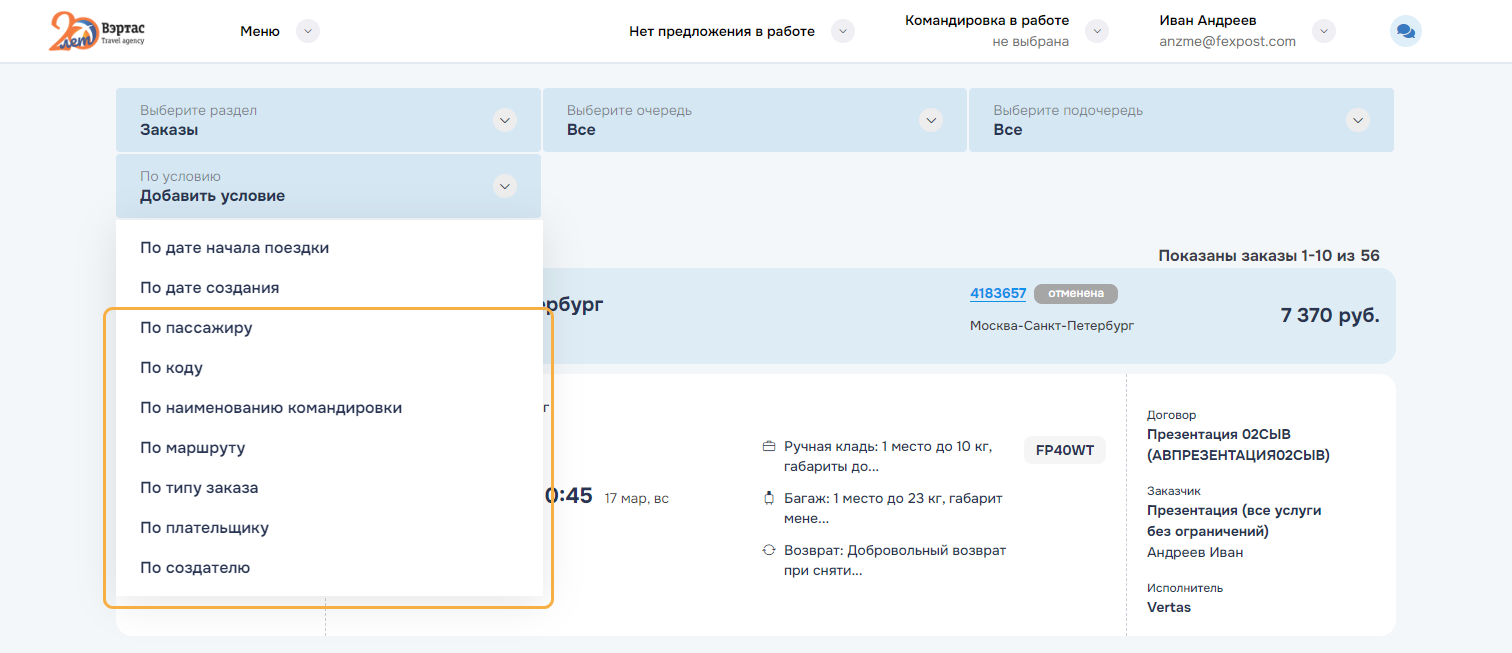Viewport: 1512px width, 653px height.
Task: Click the baggage suitcase icon
Action: pyautogui.click(x=769, y=498)
